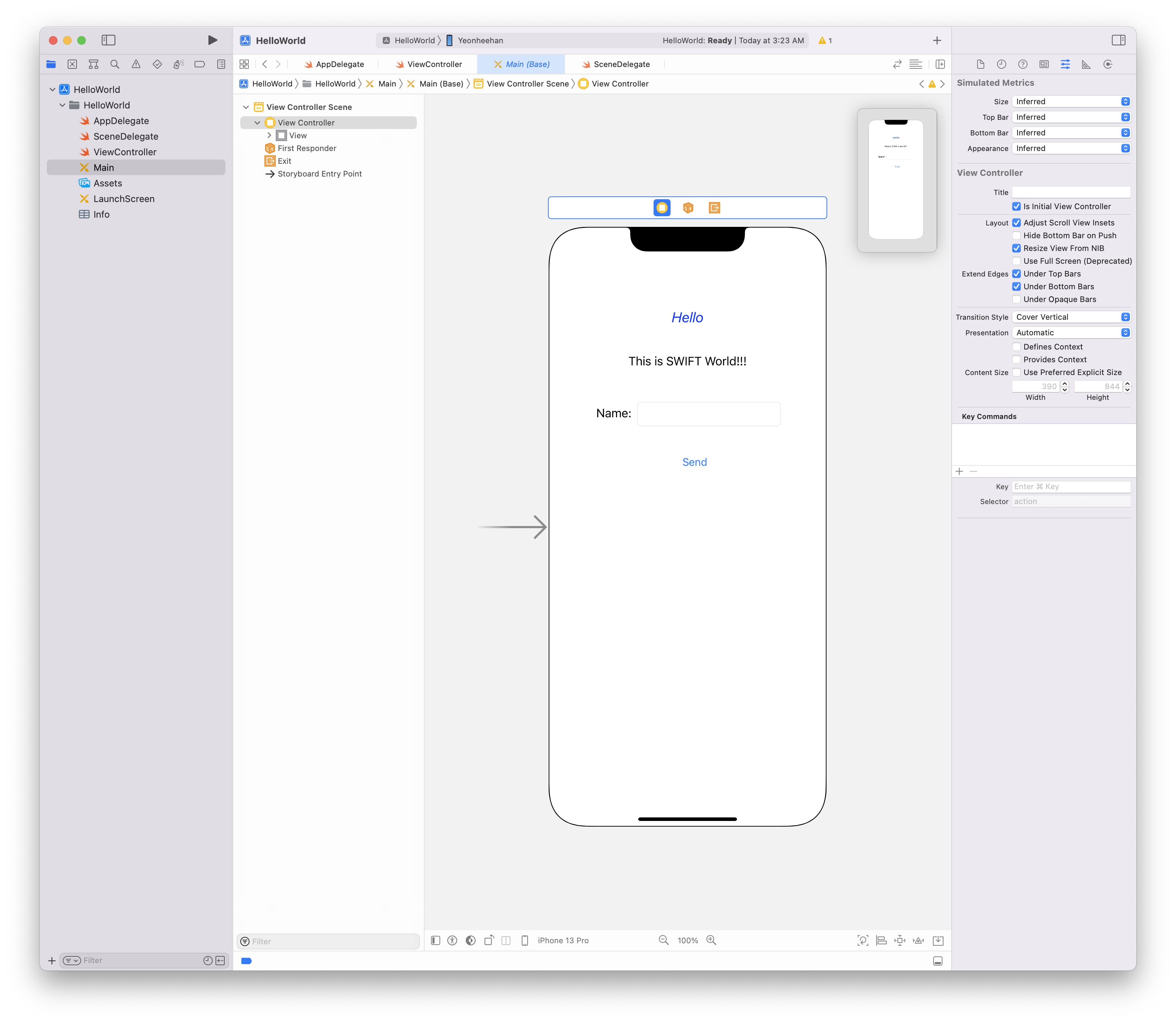This screenshot has height=1023, width=1176.
Task: Select the Main (Base) tab
Action: pos(521,65)
